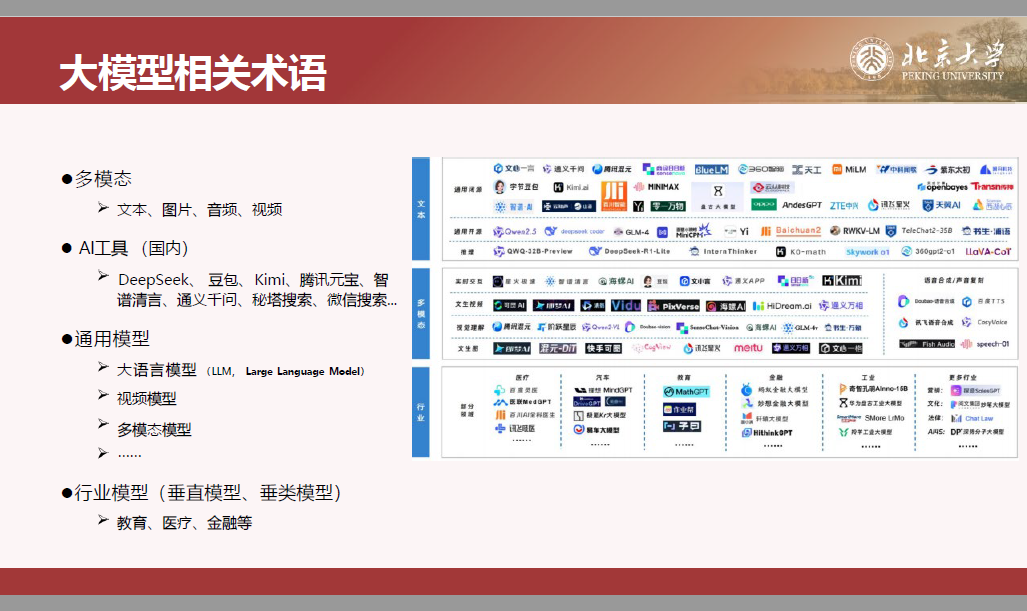Click the bullet heading 通用模型
Screen dimensions: 1027x611
click(112, 339)
